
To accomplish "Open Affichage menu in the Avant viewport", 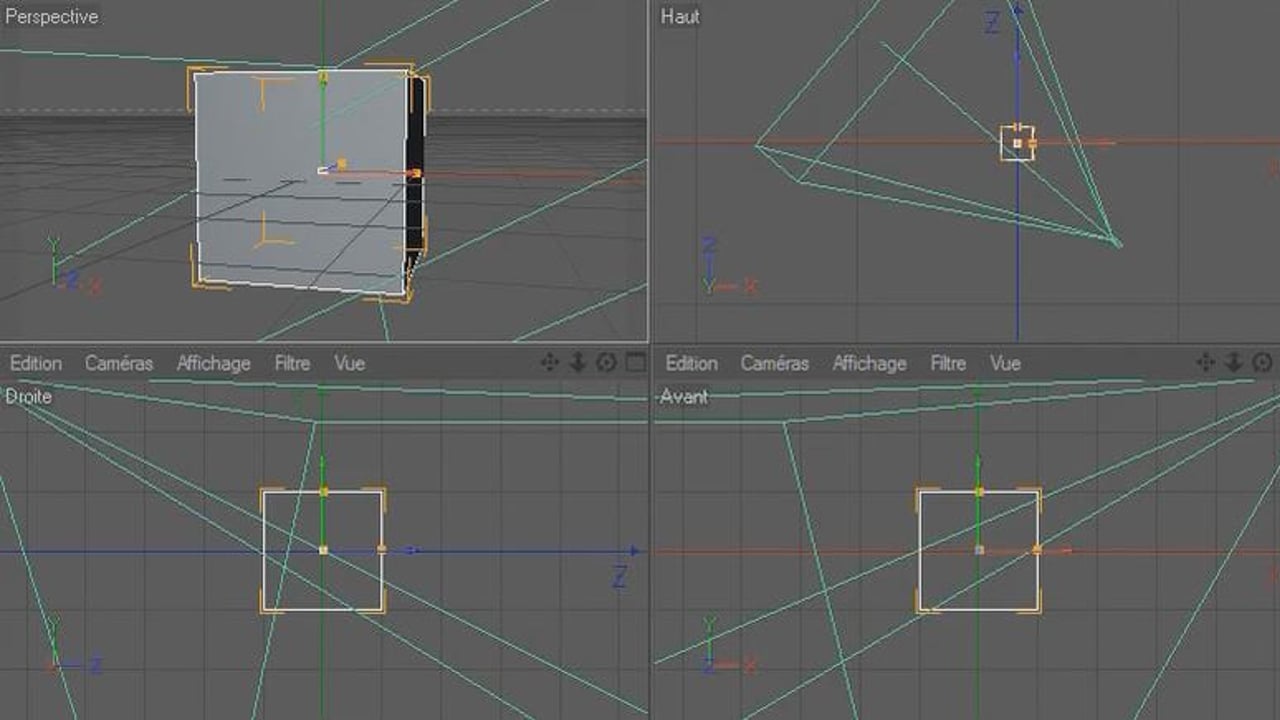I will click(870, 363).
